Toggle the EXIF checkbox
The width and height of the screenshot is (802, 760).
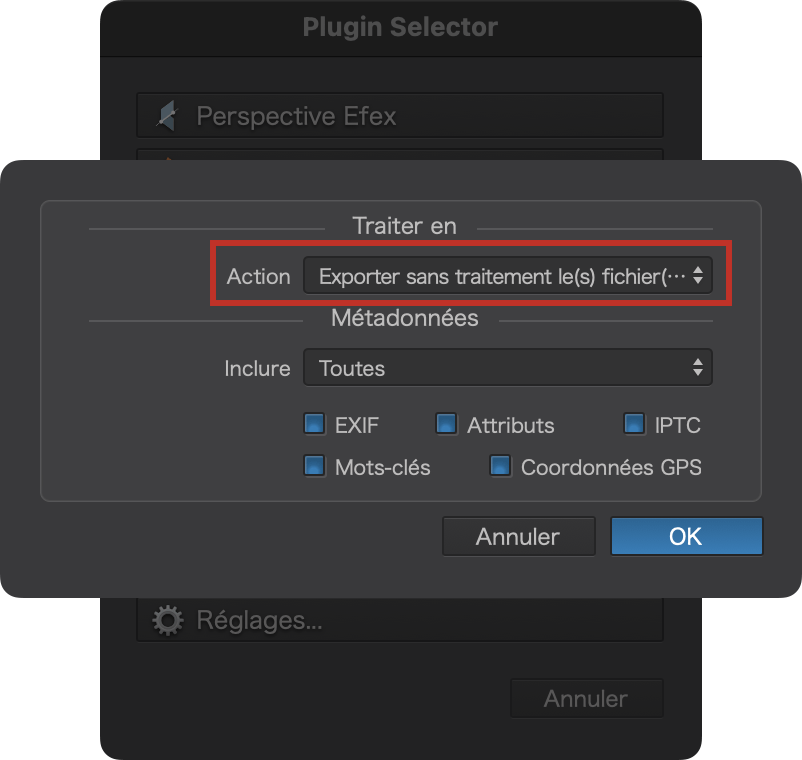314,424
